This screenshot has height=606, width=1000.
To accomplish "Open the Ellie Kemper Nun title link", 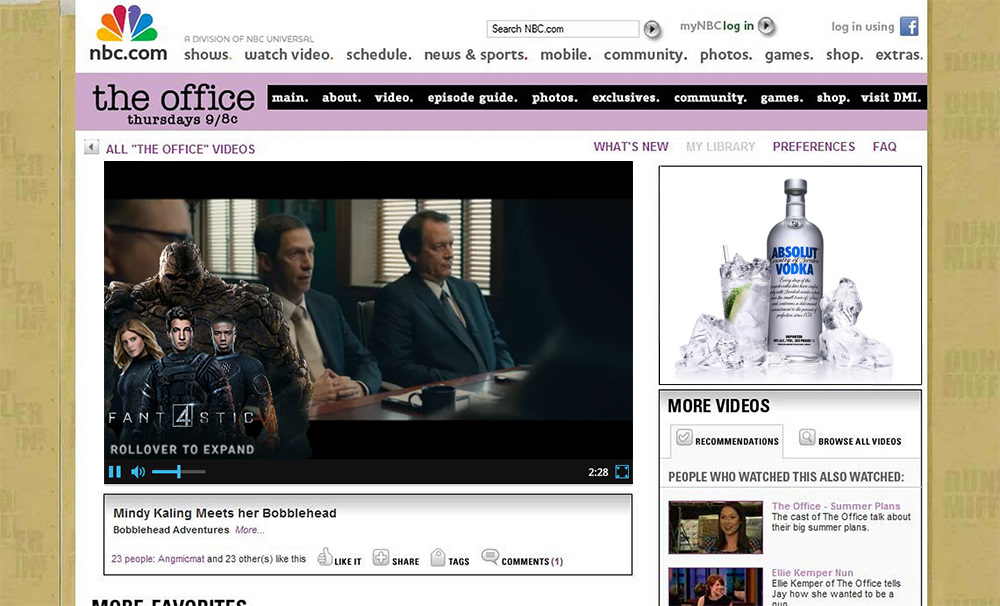I will tap(812, 573).
